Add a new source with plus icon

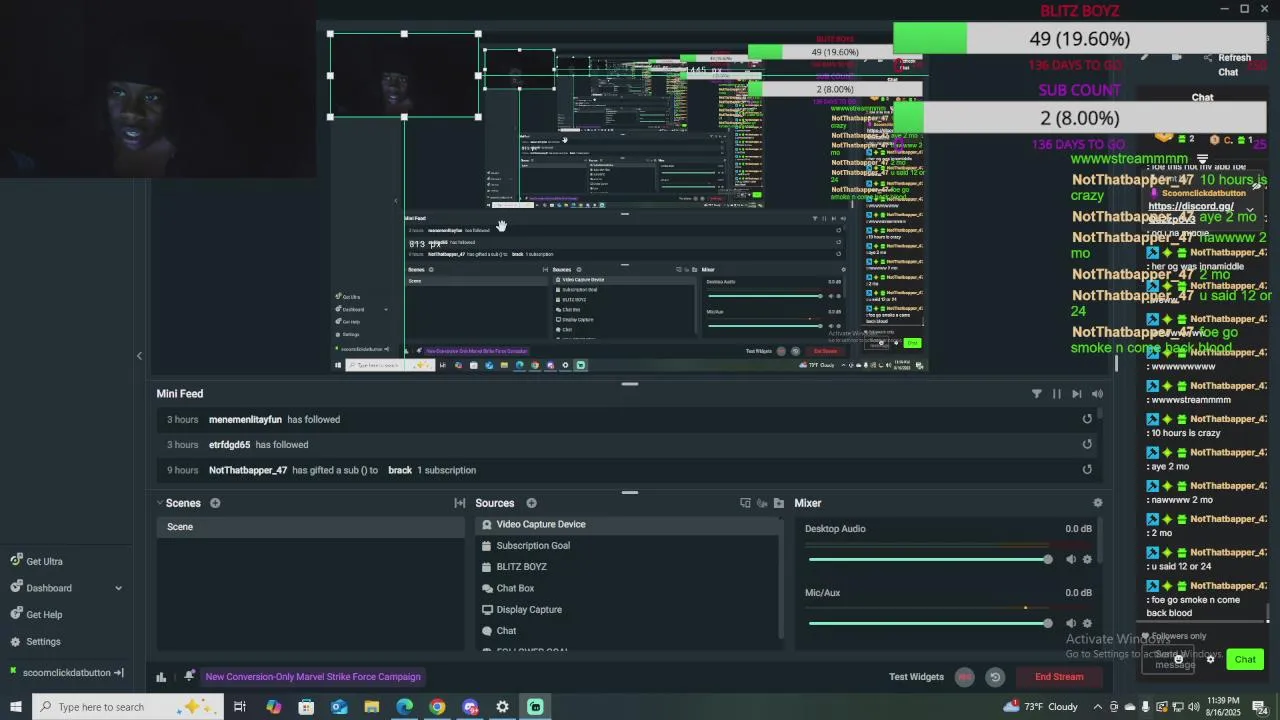(x=531, y=503)
